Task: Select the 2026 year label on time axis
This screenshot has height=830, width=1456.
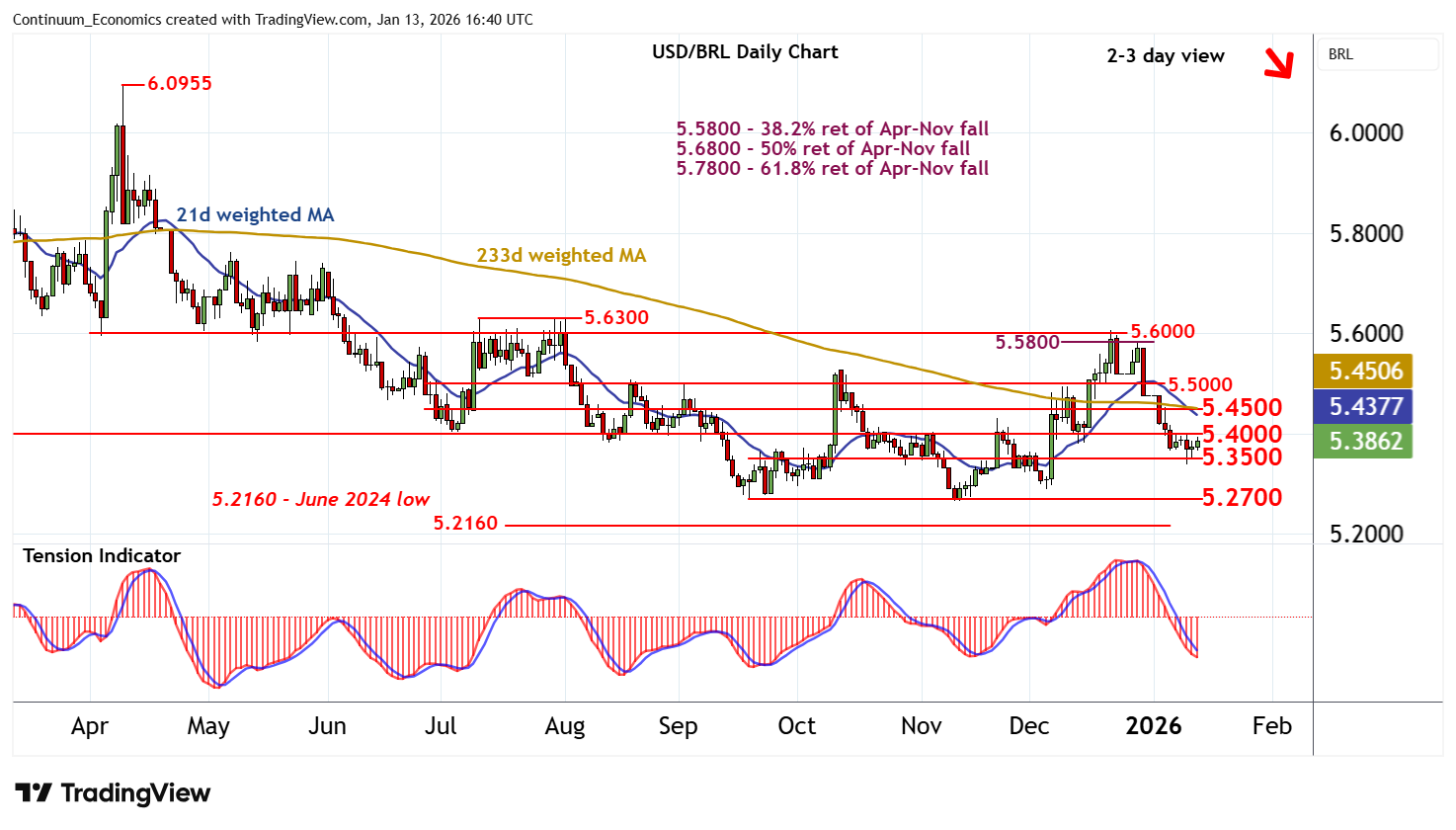Action: [x=1153, y=726]
